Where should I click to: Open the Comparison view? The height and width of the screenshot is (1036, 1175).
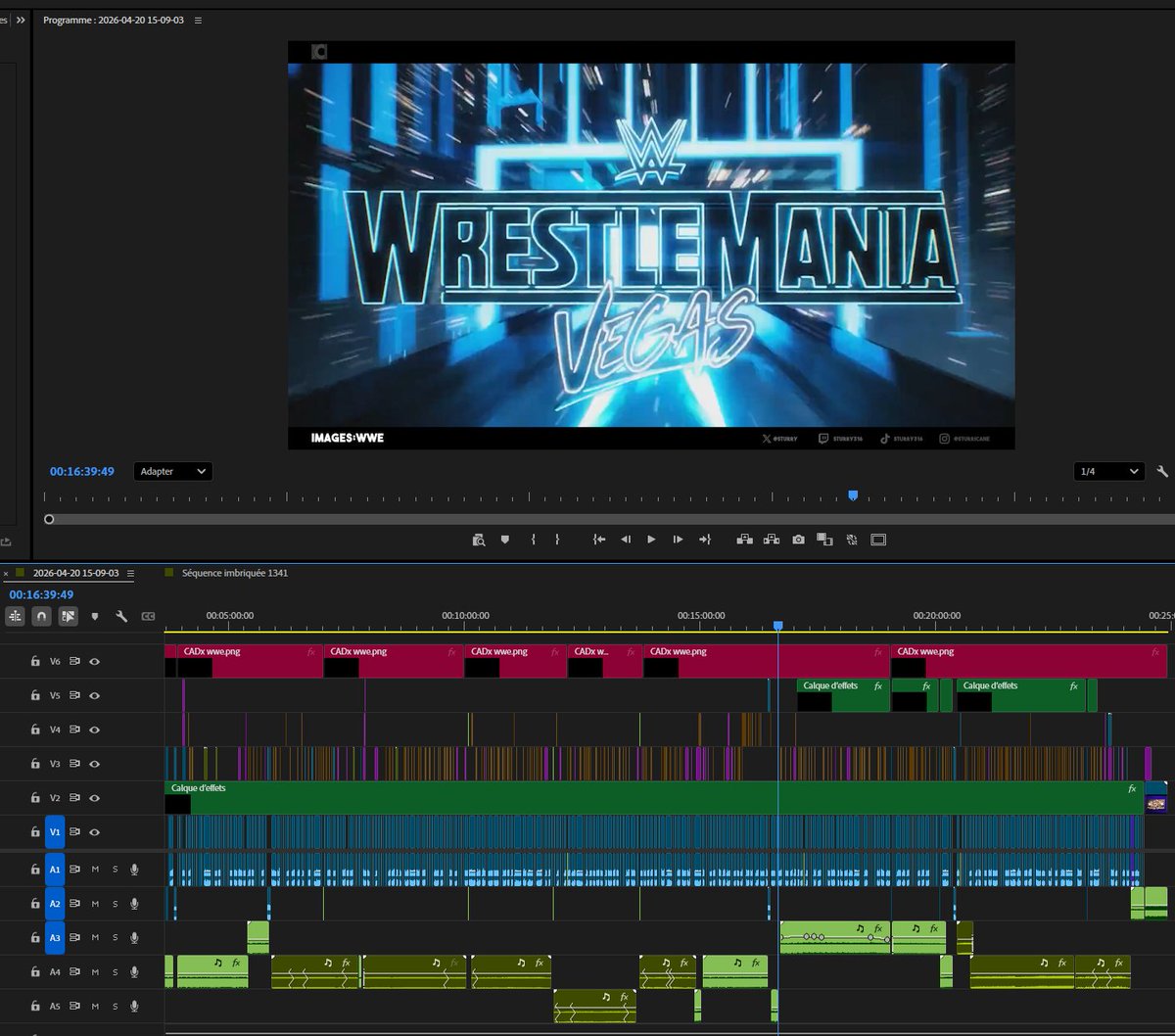click(824, 540)
